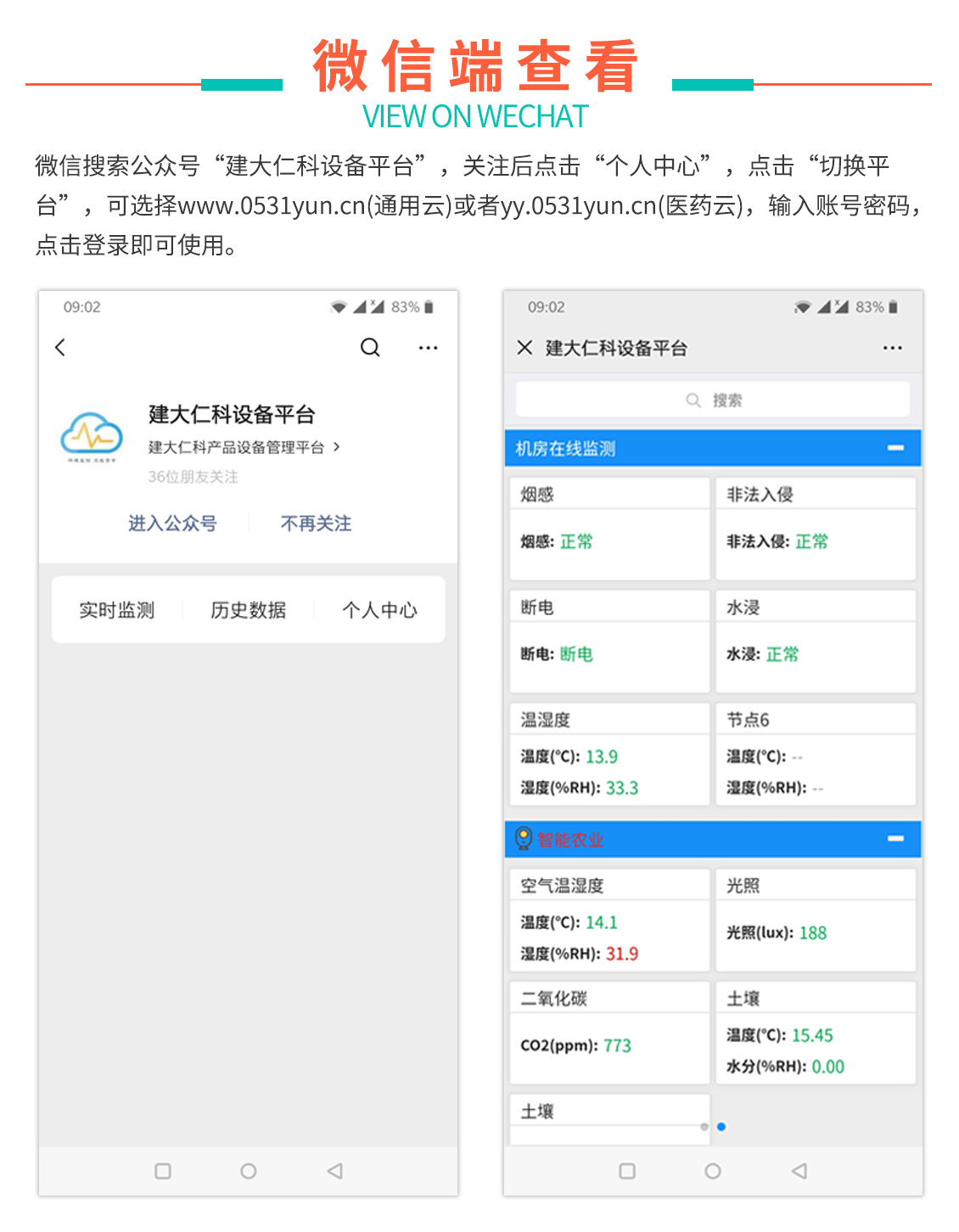Open the three-dot menu in the left phone
Viewport: 959px width, 1232px height.
[x=429, y=348]
